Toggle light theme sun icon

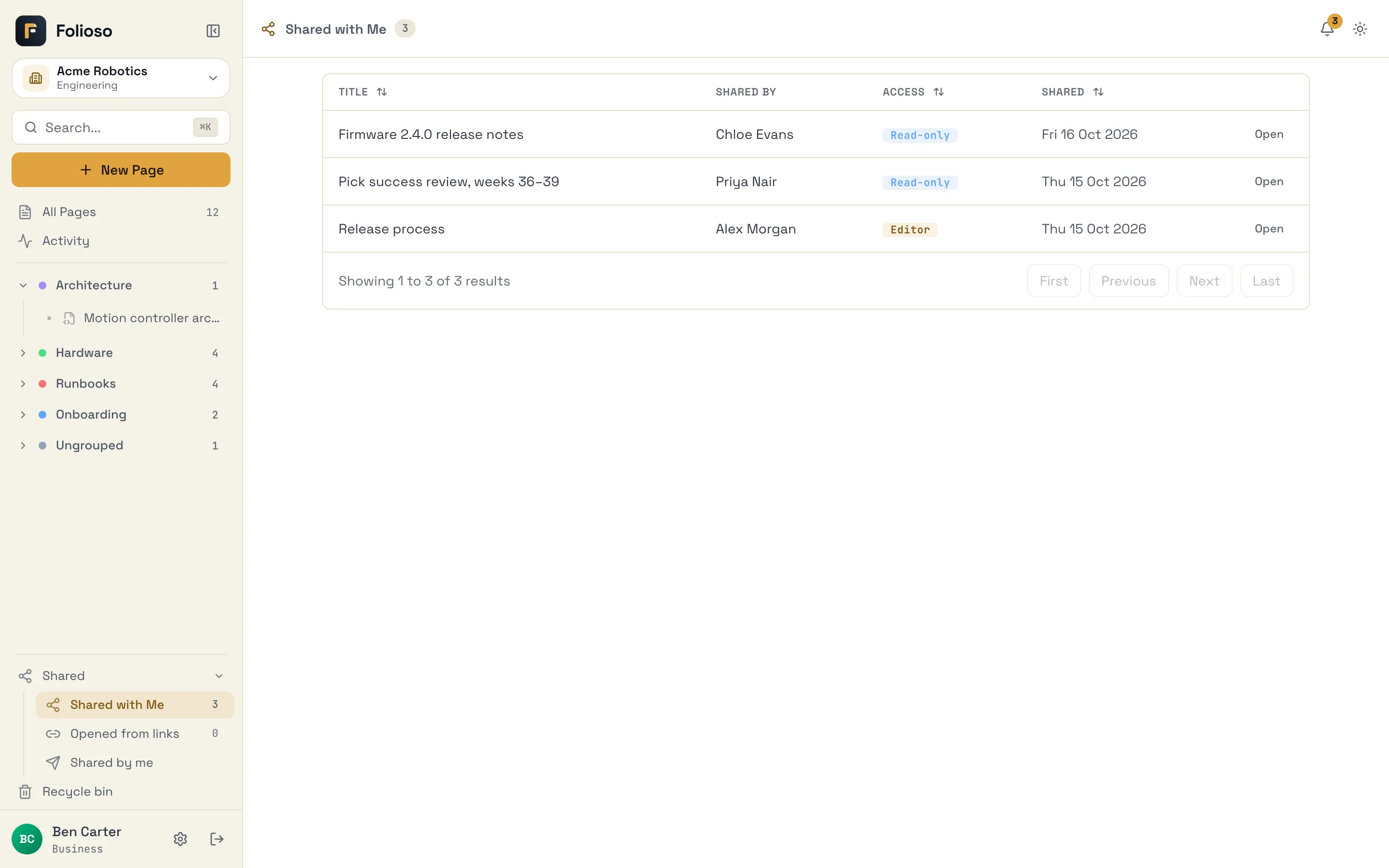tap(1360, 29)
